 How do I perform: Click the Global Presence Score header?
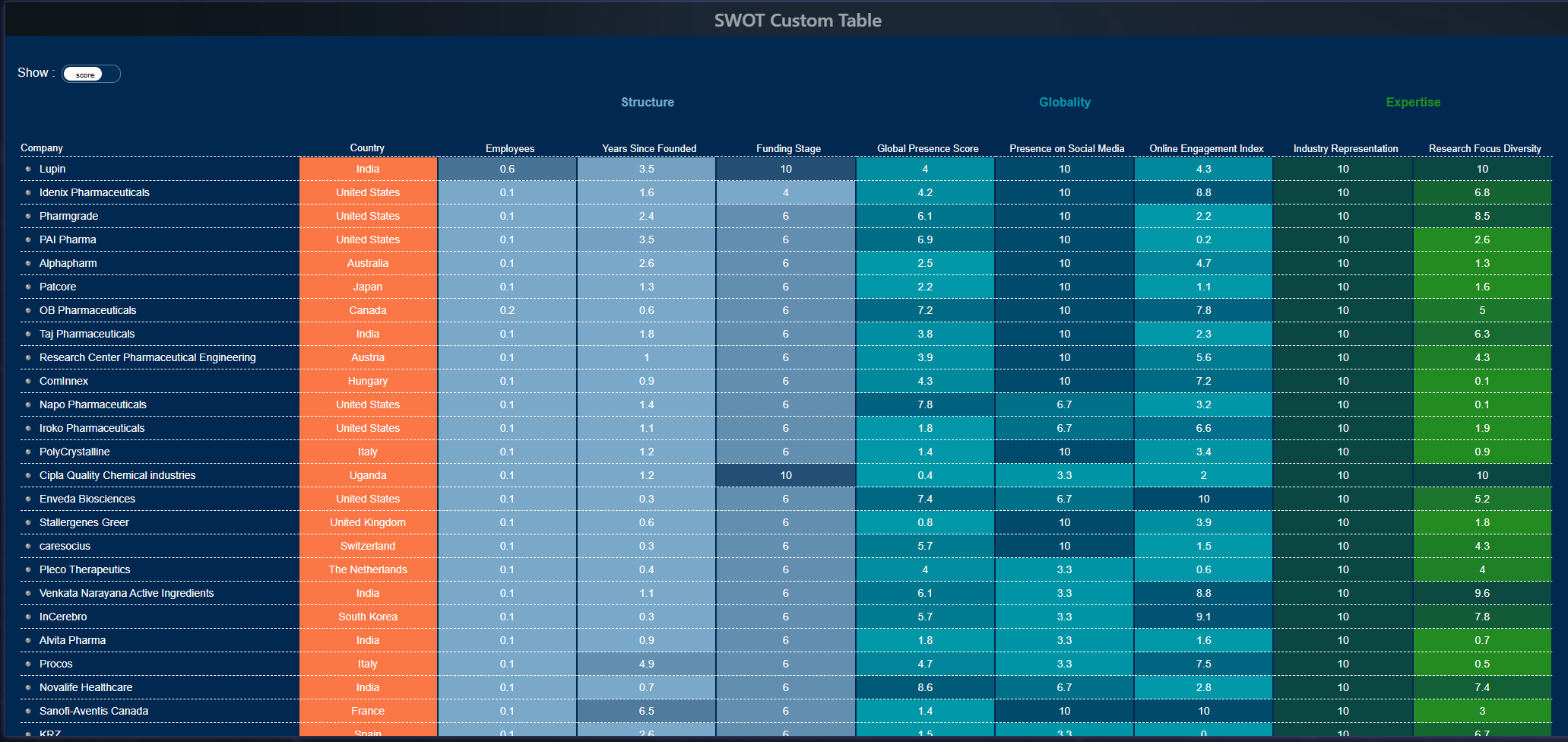point(927,148)
